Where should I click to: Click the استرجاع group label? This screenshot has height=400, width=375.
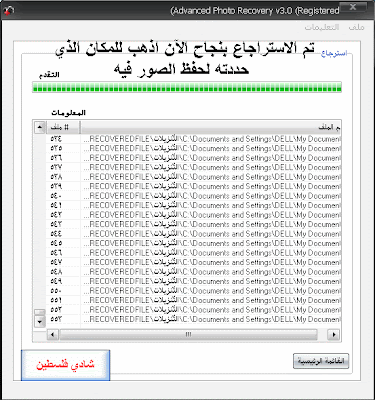pyautogui.click(x=334, y=53)
